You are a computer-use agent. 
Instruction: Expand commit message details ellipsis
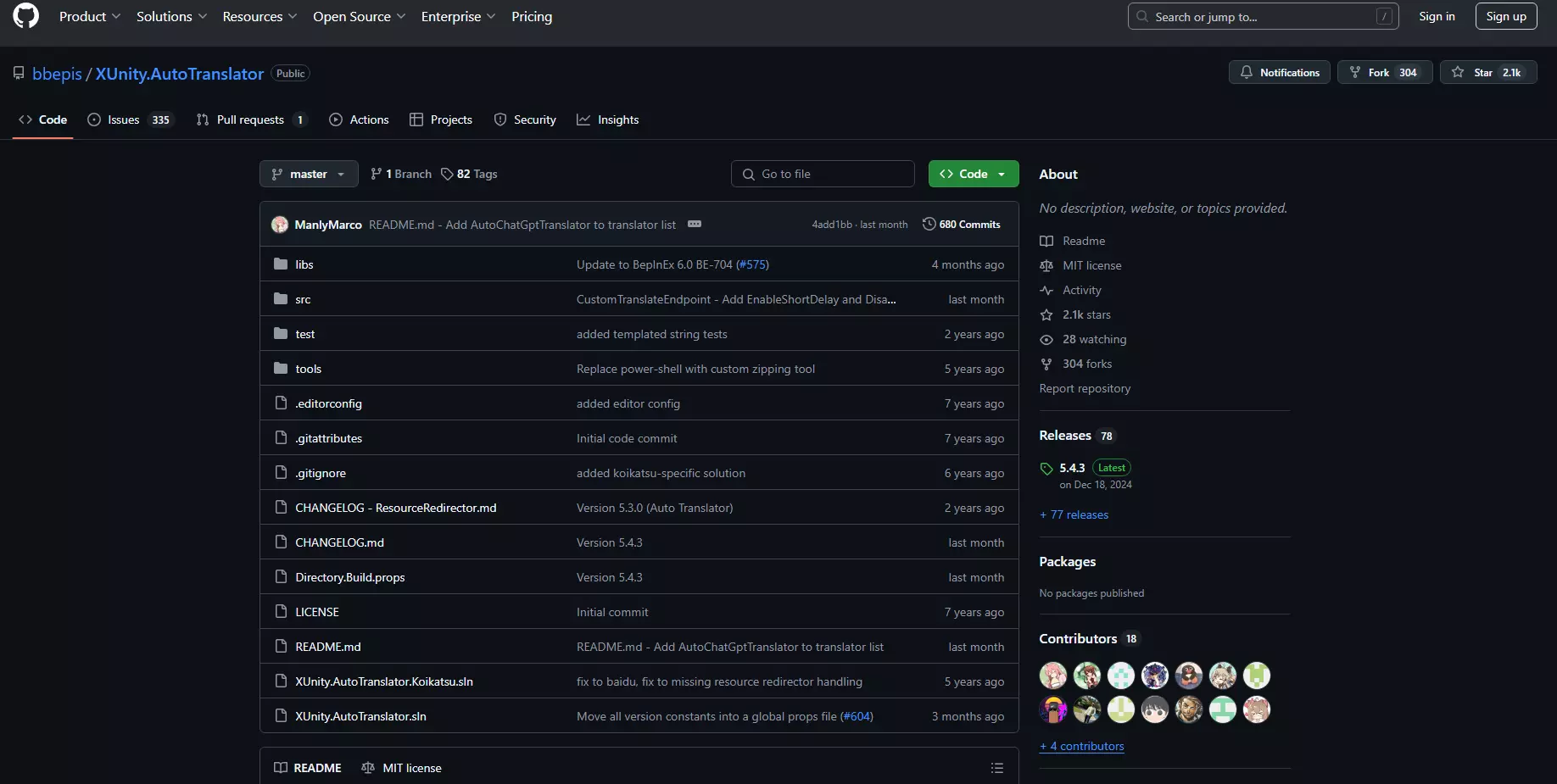695,224
